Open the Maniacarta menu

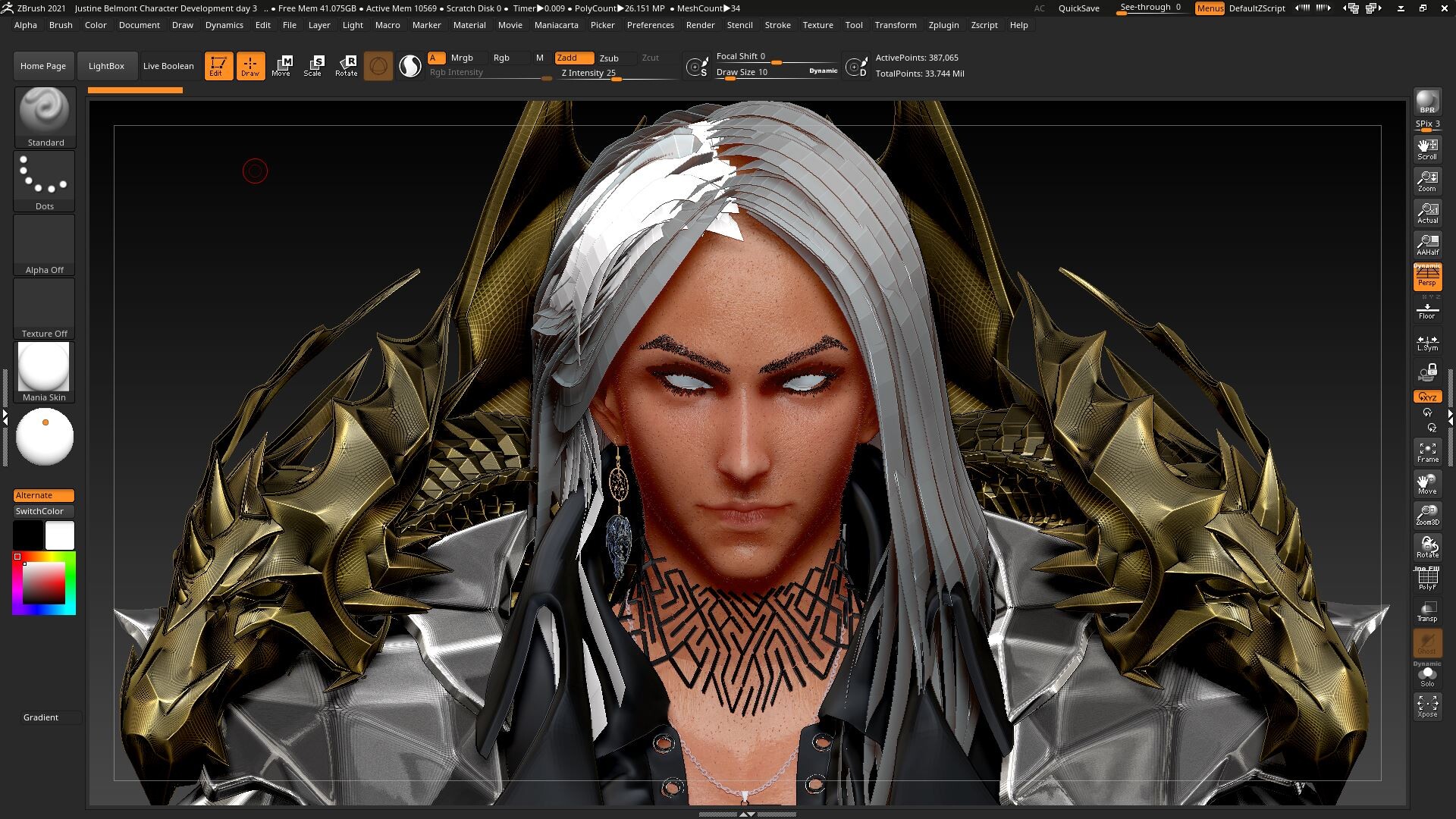click(x=556, y=25)
